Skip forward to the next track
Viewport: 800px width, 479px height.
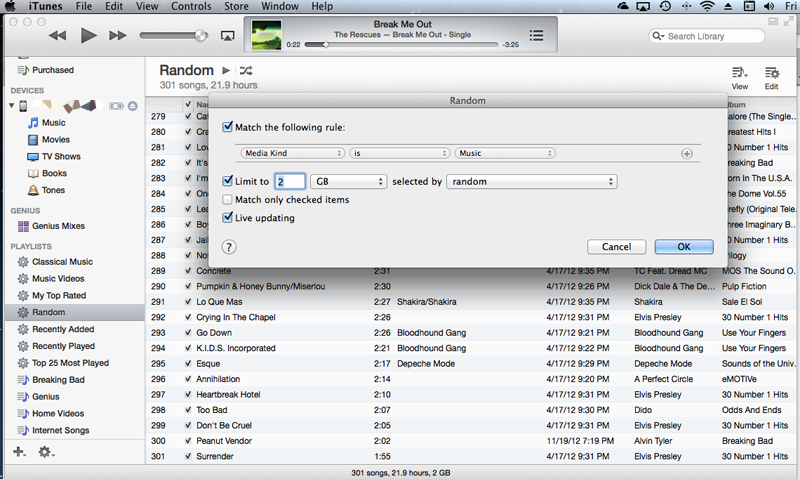click(x=118, y=36)
